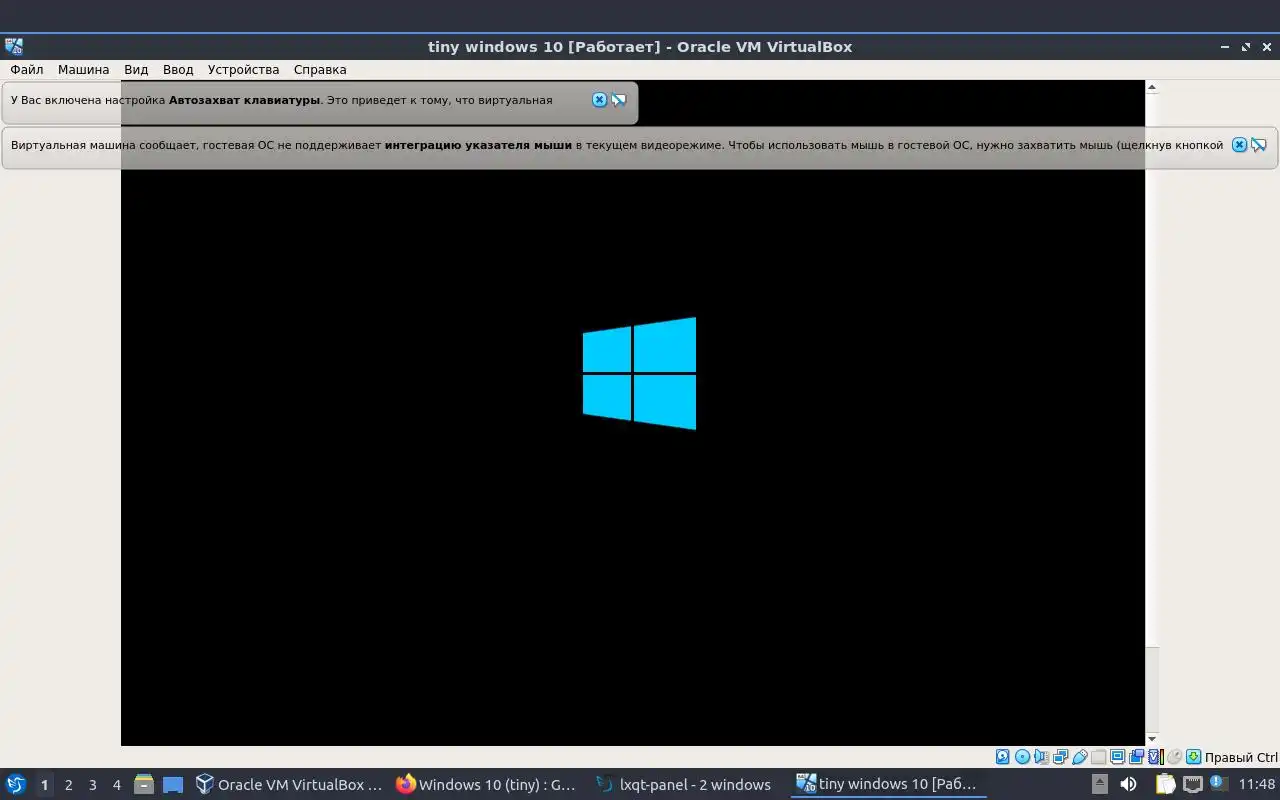
Task: Switch to 'lxqt-panel - 2 windows' task
Action: point(686,785)
